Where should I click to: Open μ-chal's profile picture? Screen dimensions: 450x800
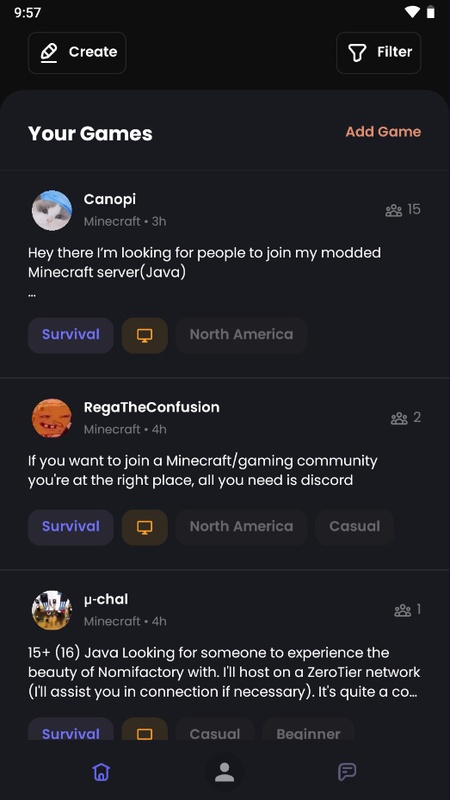tap(52, 610)
